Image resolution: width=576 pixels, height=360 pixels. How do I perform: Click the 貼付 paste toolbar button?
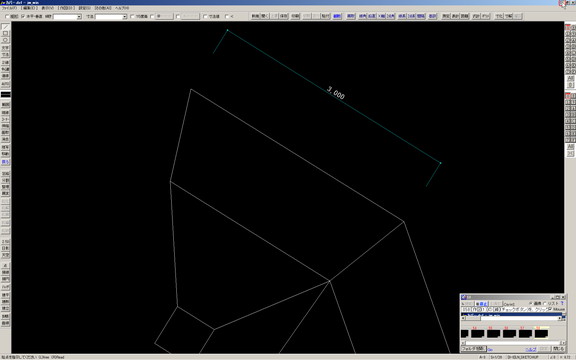[325, 16]
